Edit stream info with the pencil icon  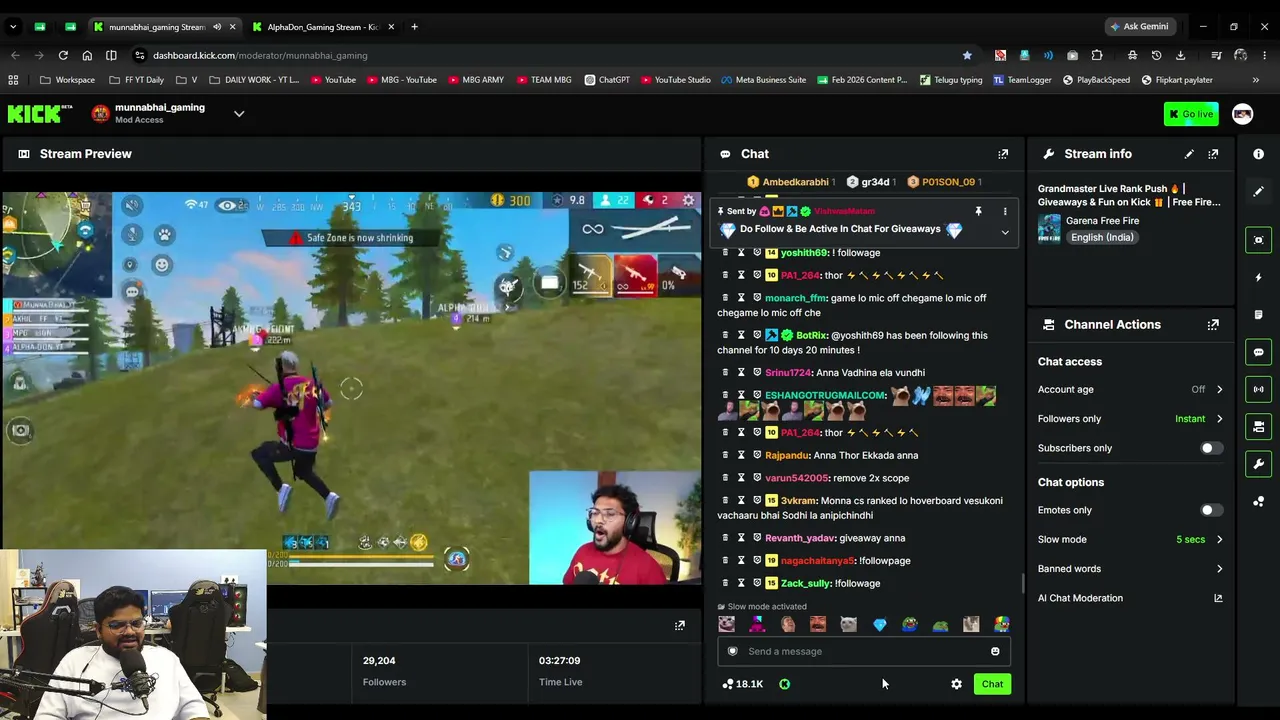[x=1189, y=154]
